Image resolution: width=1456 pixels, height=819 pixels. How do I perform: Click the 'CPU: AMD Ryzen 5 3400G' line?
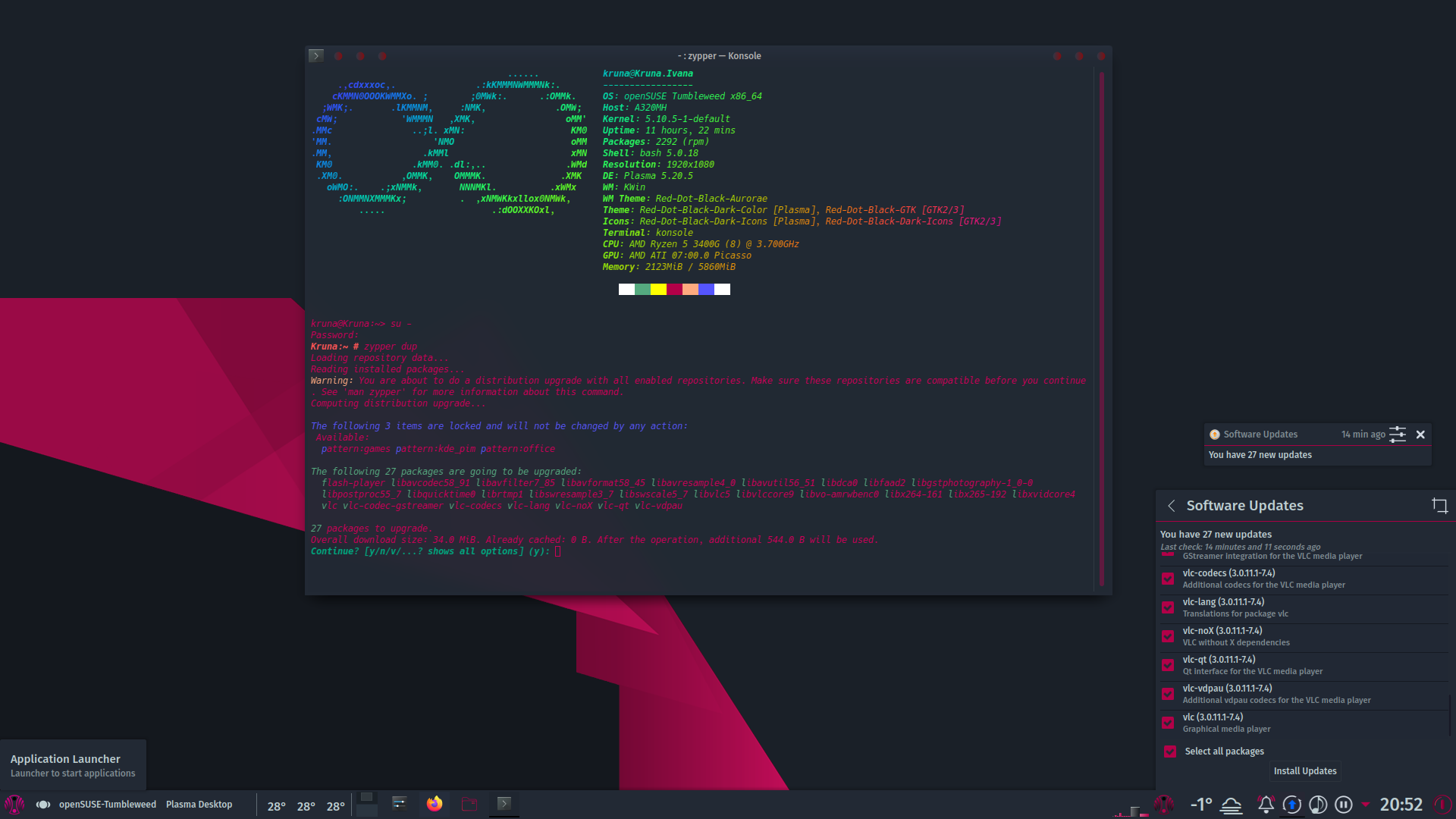coord(701,244)
